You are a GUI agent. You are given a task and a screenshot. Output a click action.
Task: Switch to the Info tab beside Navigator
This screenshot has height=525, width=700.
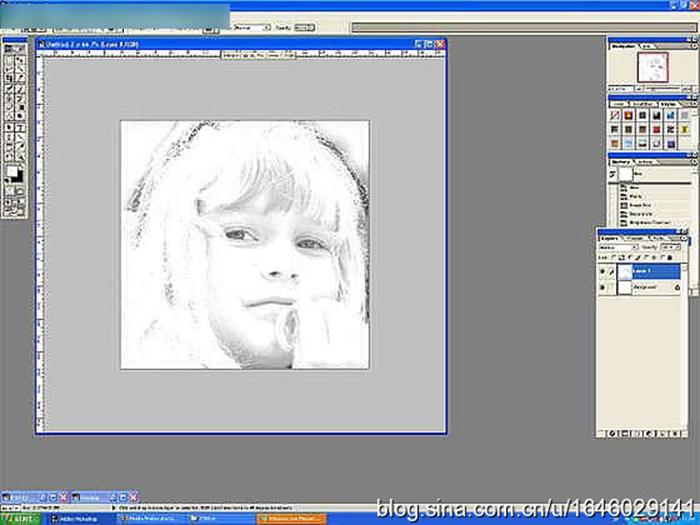point(646,46)
